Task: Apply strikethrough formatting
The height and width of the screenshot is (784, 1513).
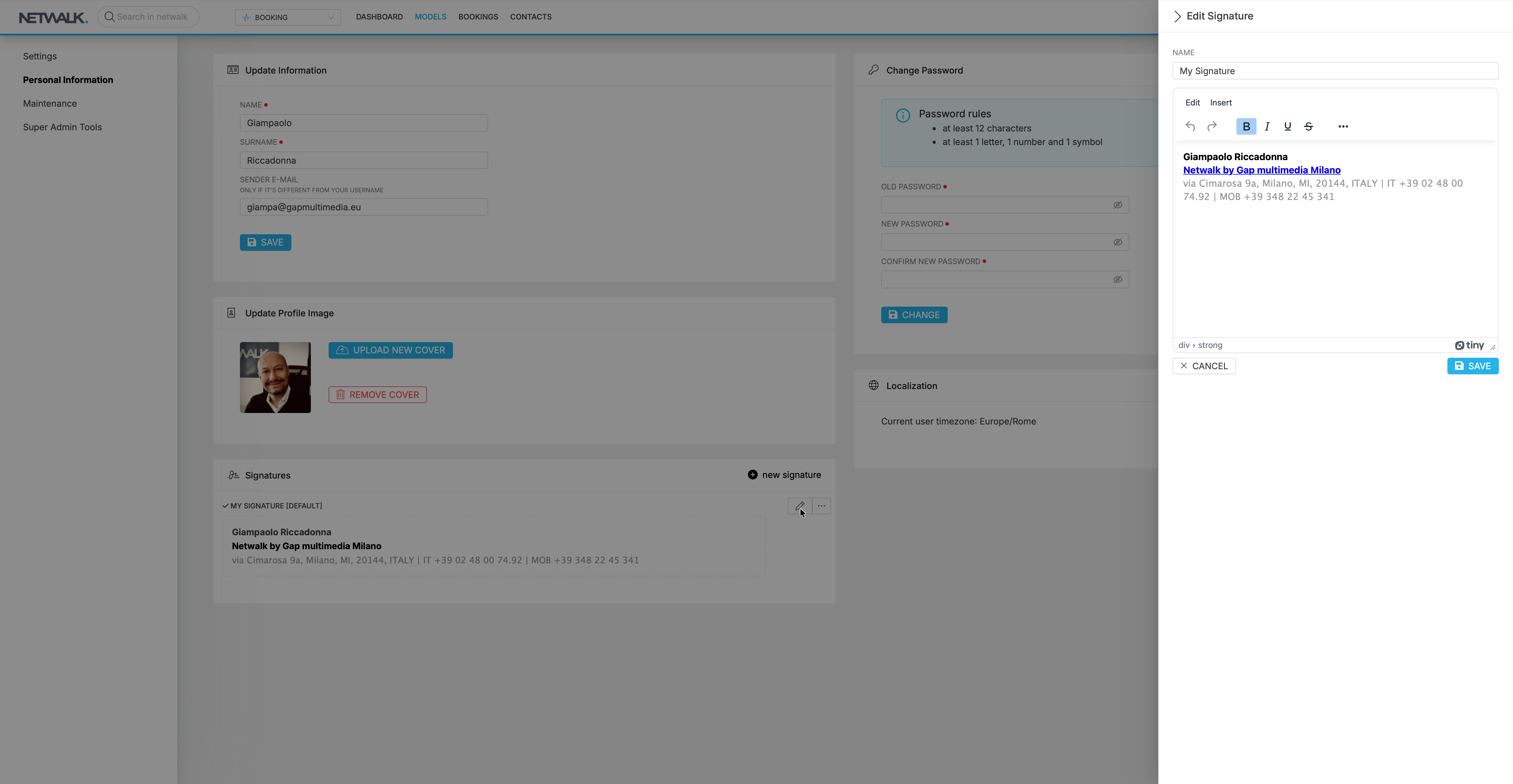Action: click(1308, 126)
